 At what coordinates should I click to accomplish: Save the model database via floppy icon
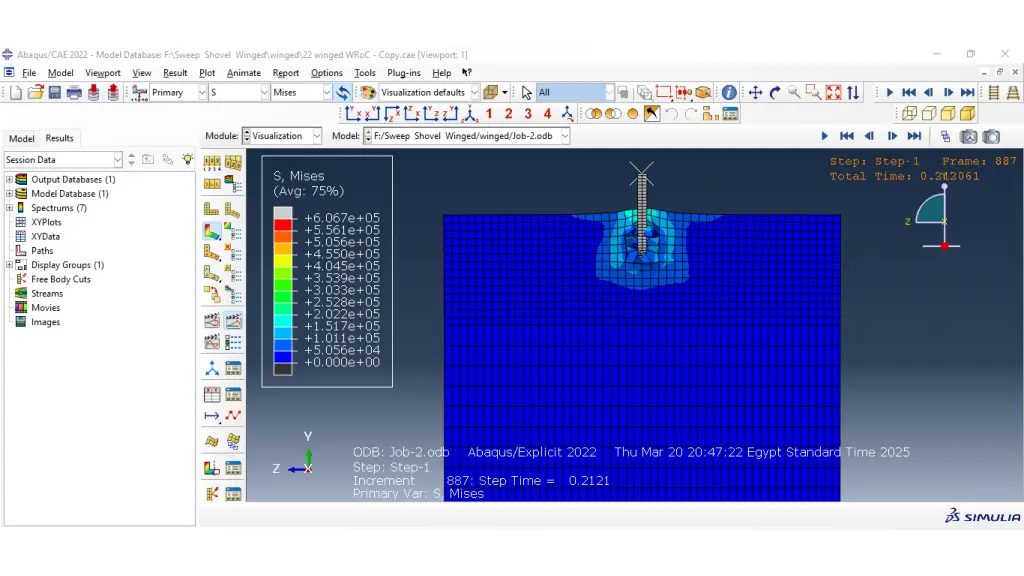pos(55,93)
